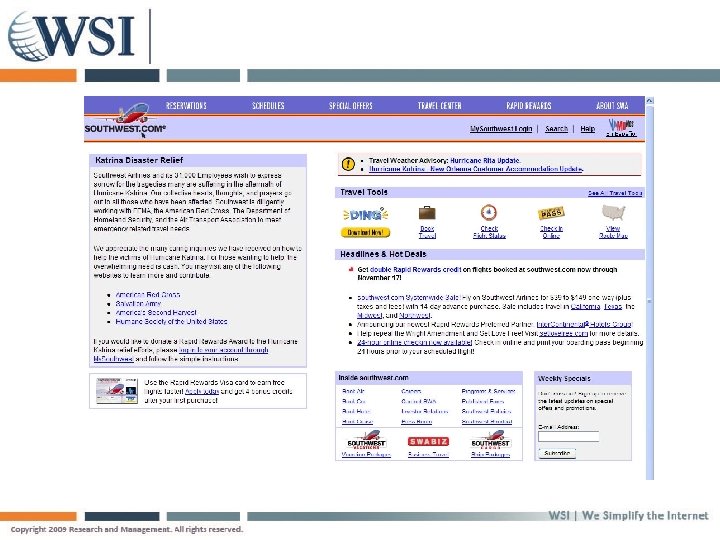Screen dimensions: 720x540
Task: Click the Business Travel link under SWABIZ
Action: 428,455
